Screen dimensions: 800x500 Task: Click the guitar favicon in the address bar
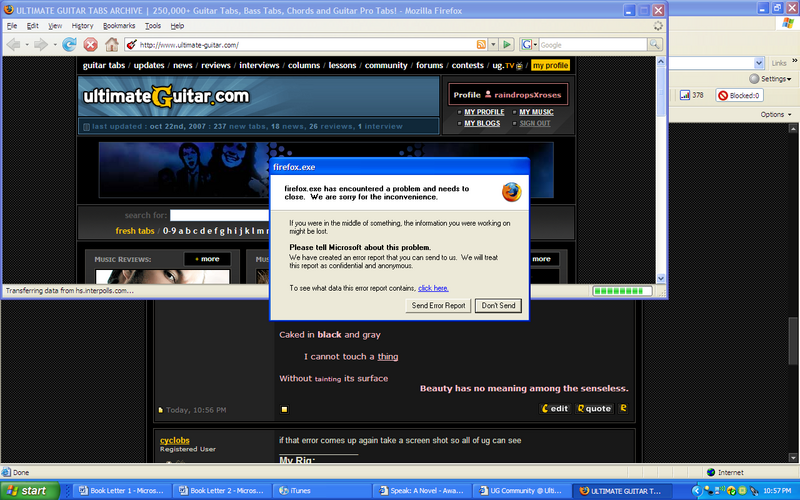(131, 45)
